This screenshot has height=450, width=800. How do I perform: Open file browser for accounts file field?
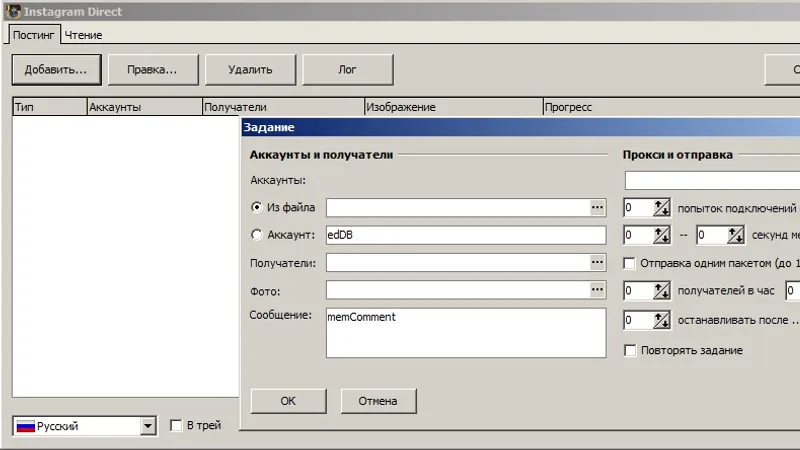[x=597, y=207]
